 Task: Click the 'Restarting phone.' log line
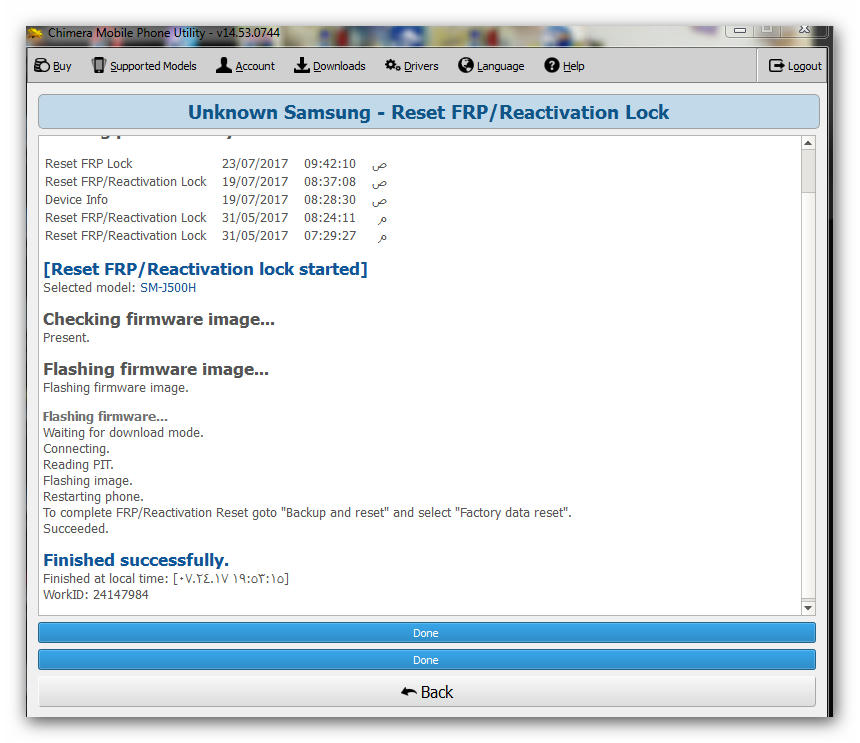tap(93, 497)
